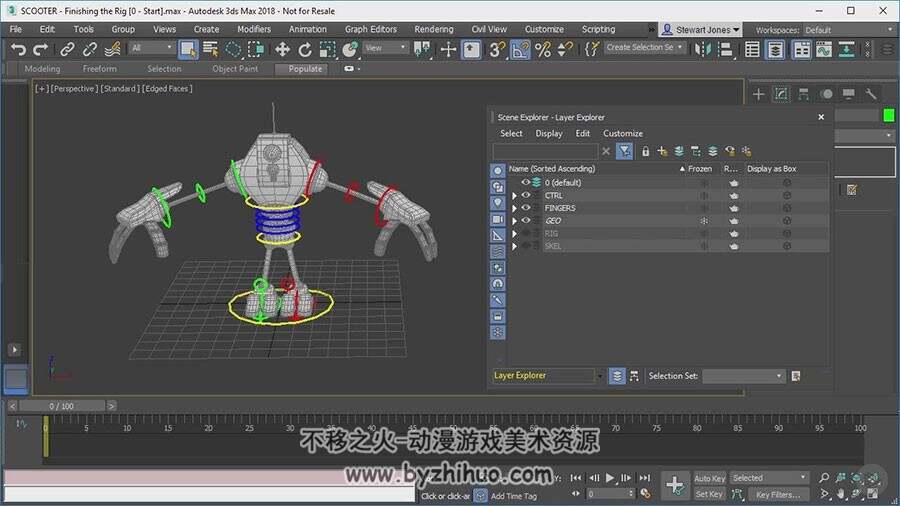
Task: Choose the Selection Region shape tool
Action: click(x=233, y=50)
